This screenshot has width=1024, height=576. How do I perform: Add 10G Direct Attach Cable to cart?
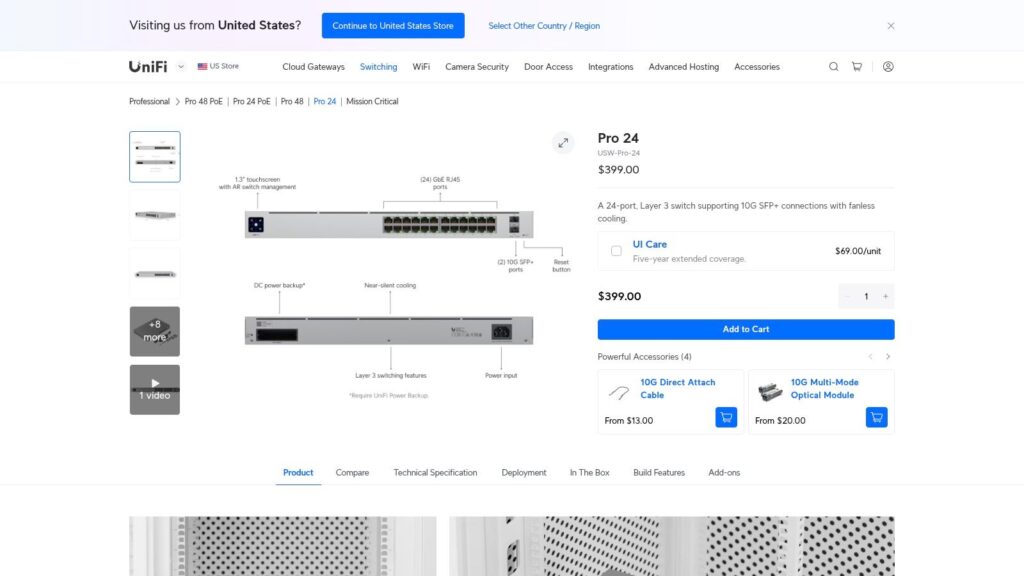(x=726, y=417)
